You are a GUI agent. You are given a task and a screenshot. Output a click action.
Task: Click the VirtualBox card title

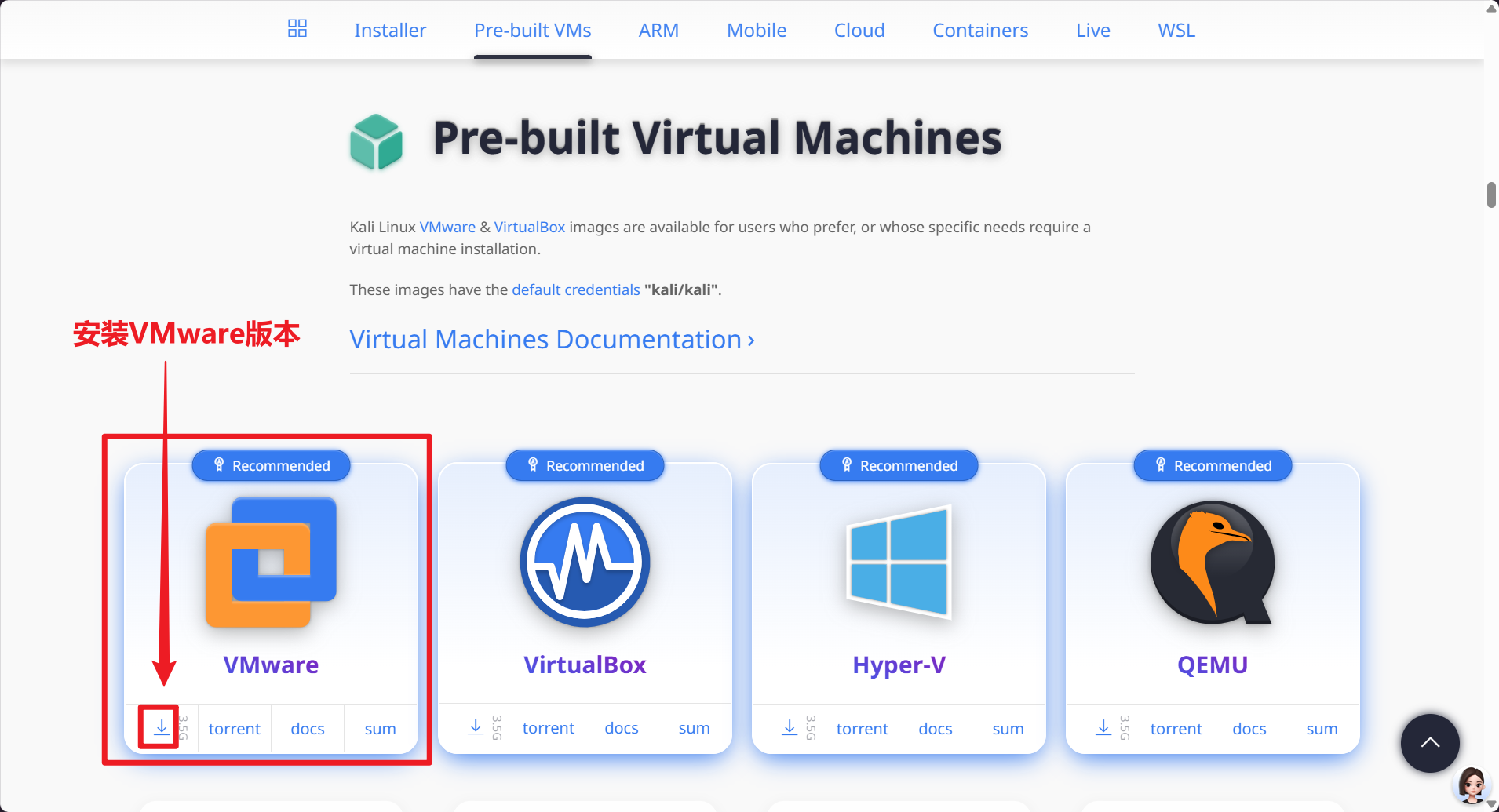[x=585, y=665]
